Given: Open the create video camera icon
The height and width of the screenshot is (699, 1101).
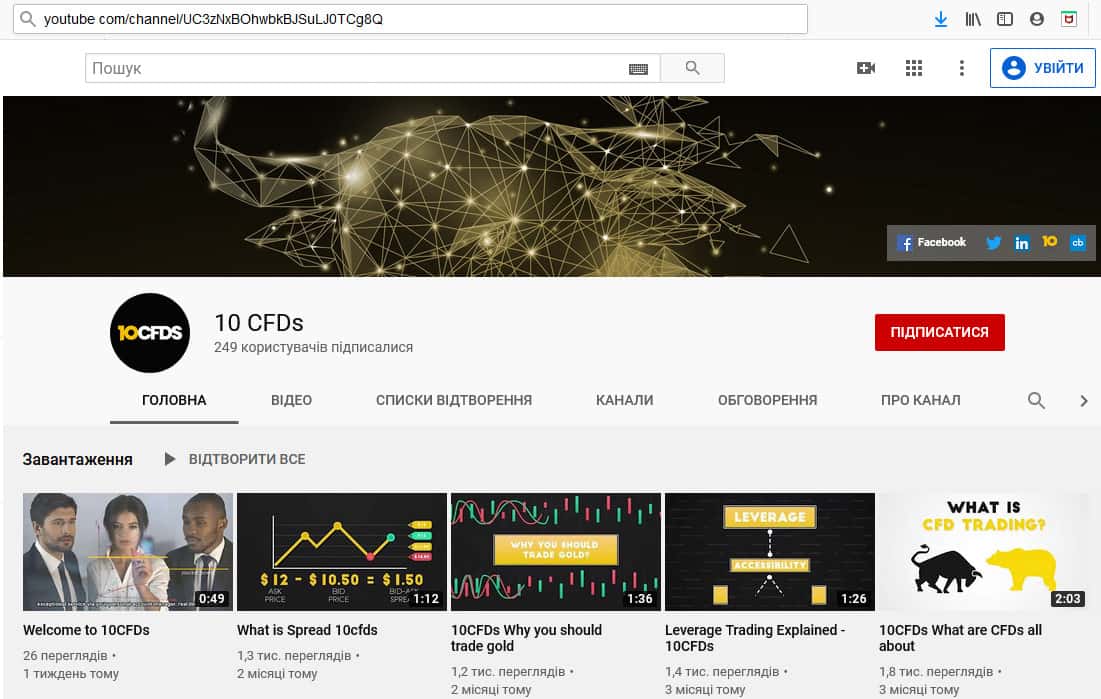Looking at the screenshot, I should point(866,68).
